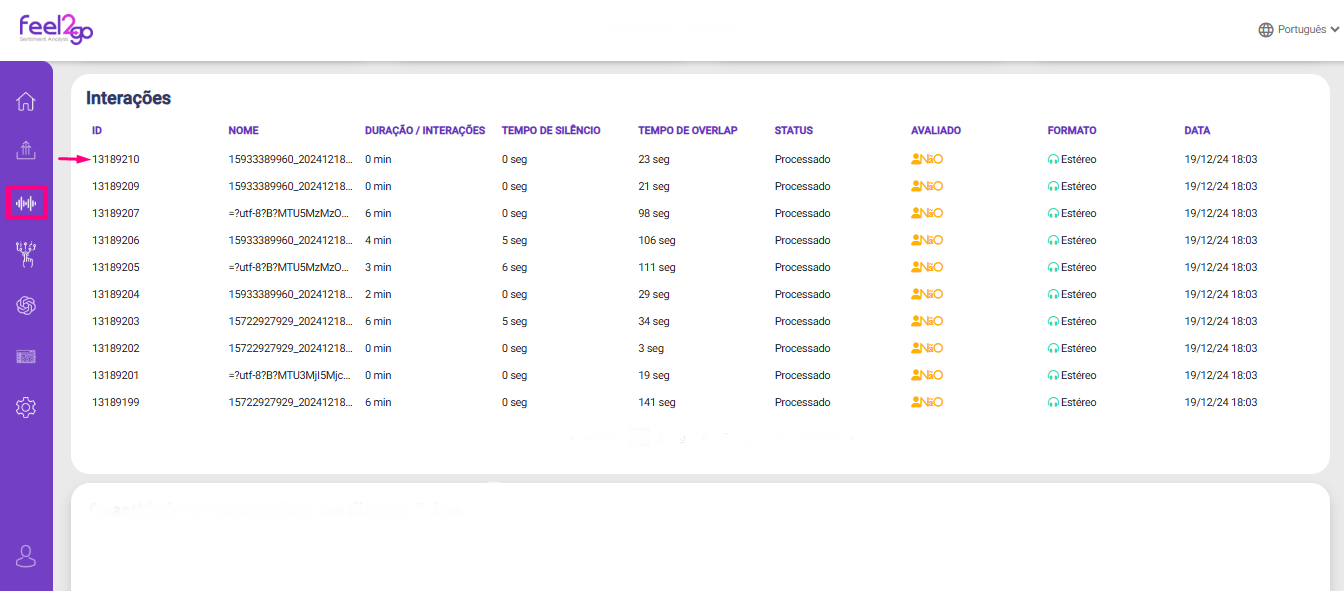Open interaction ID 13189210
1344x591 pixels.
point(116,159)
